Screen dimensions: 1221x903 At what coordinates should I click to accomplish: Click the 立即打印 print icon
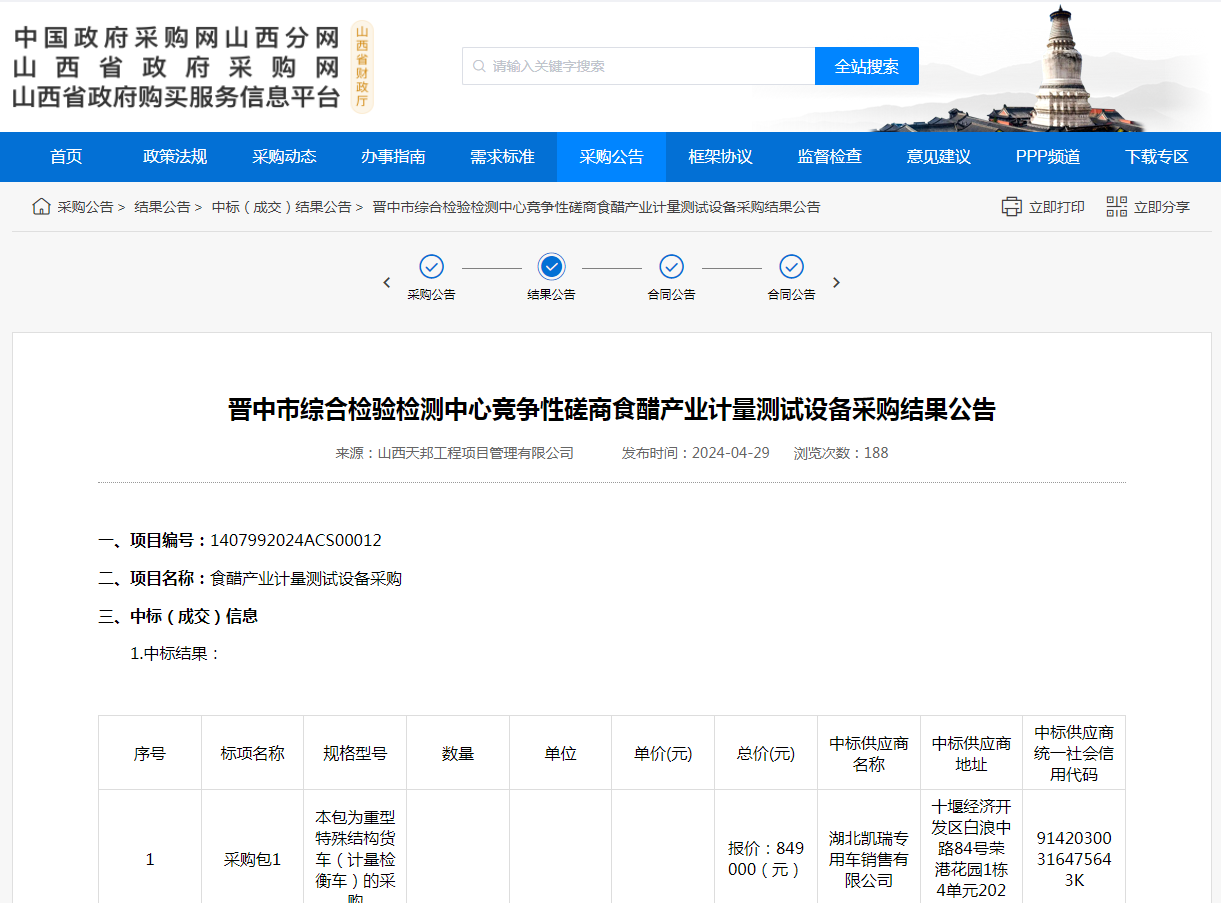click(1011, 205)
